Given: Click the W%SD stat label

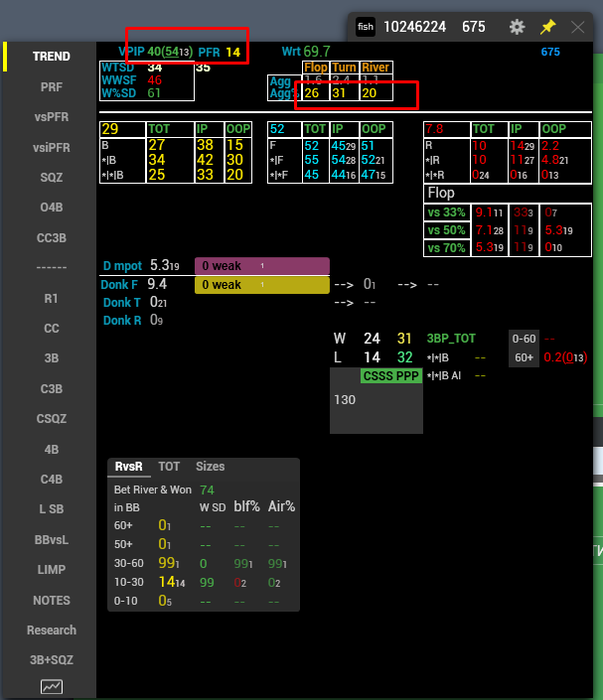Looking at the screenshot, I should 118,93.
